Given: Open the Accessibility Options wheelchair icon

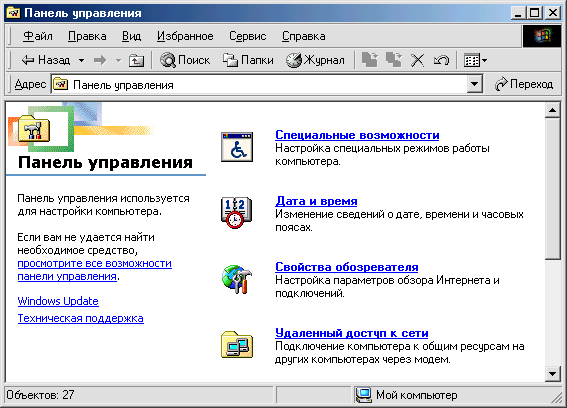Looking at the screenshot, I should click(x=237, y=147).
